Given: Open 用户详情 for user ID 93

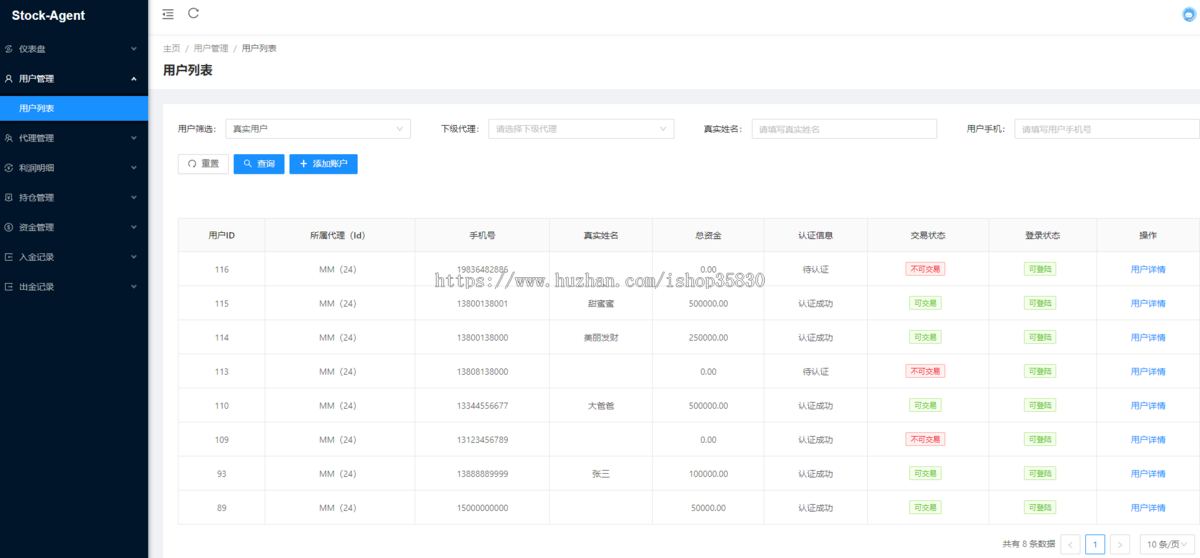Looking at the screenshot, I should click(1148, 473).
